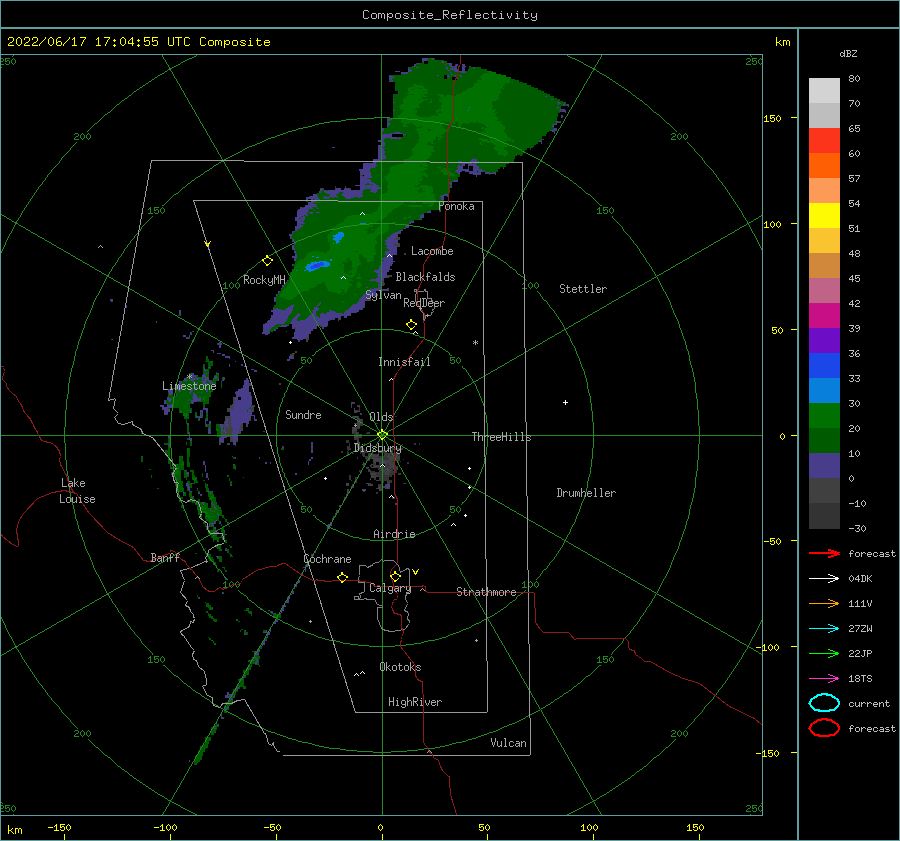Click the Cochrane town label
Image resolution: width=900 pixels, height=841 pixels.
[327, 559]
